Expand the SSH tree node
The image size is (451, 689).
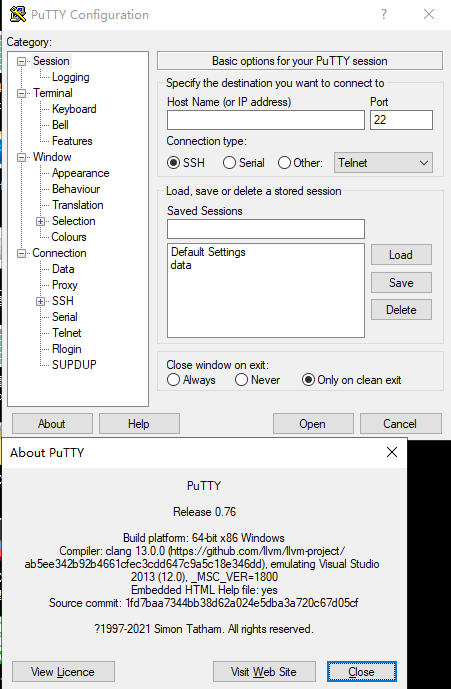tap(40, 301)
